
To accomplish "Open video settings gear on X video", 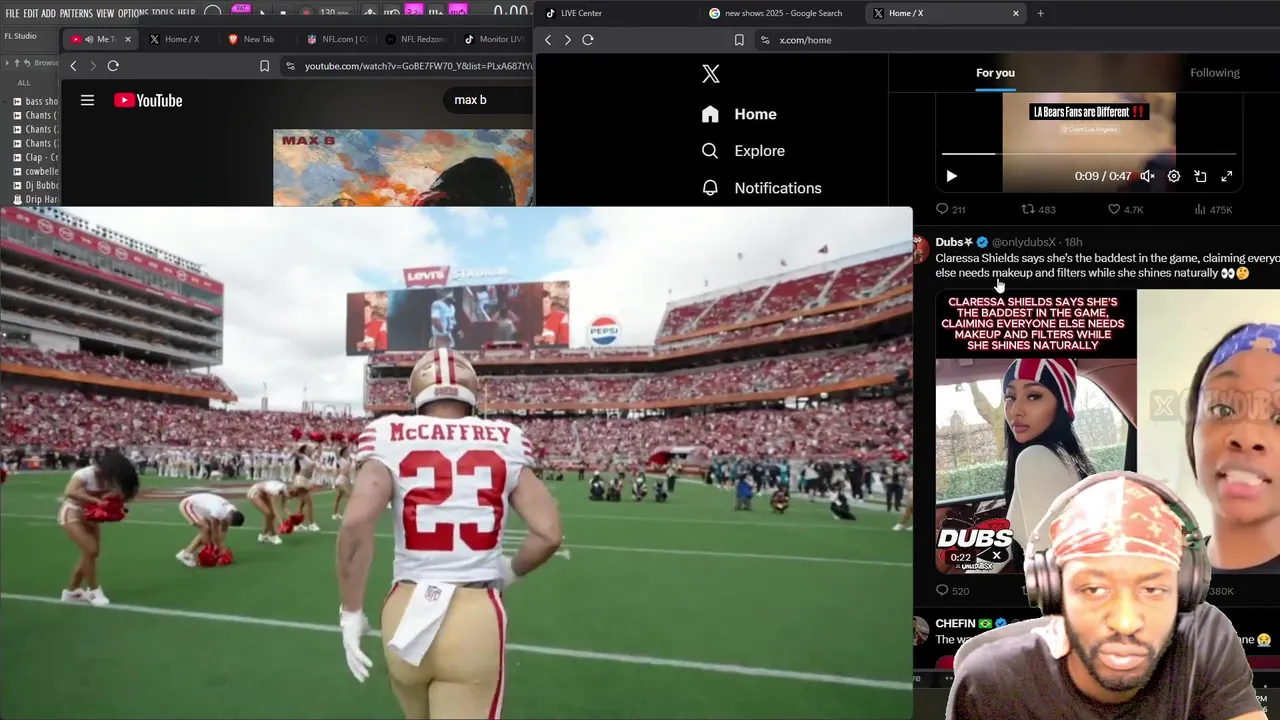I will (1174, 176).
